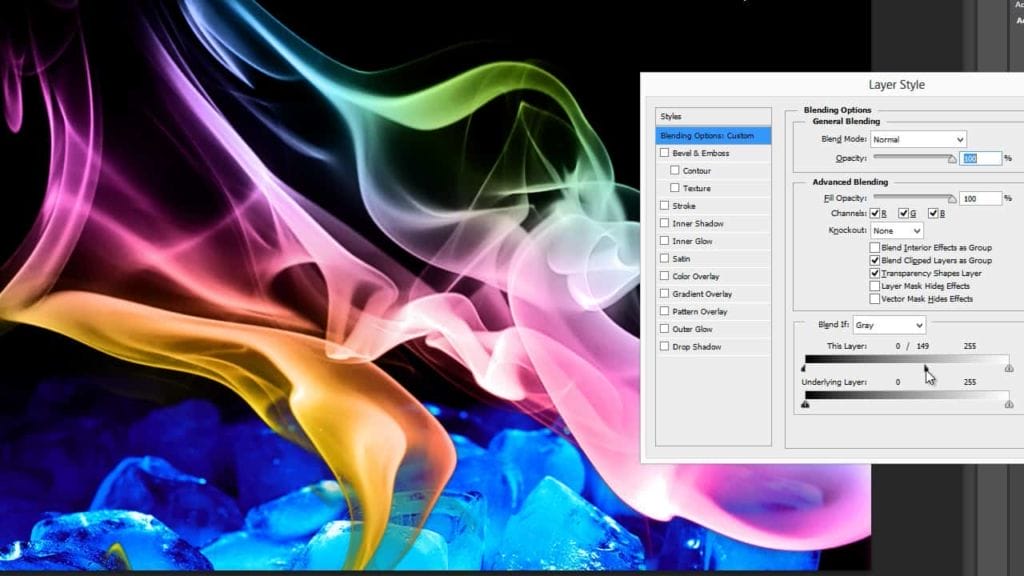Open the Blend Mode dropdown

click(x=918, y=139)
